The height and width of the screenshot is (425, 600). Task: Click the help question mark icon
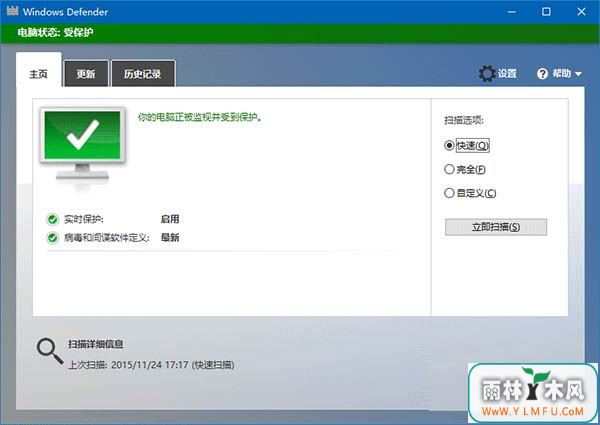point(542,74)
